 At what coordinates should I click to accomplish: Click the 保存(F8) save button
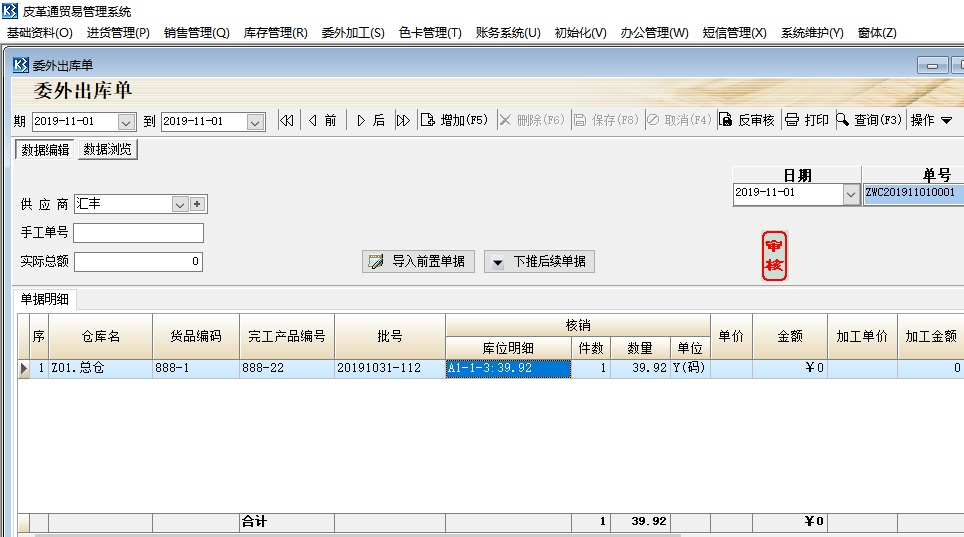tap(606, 120)
